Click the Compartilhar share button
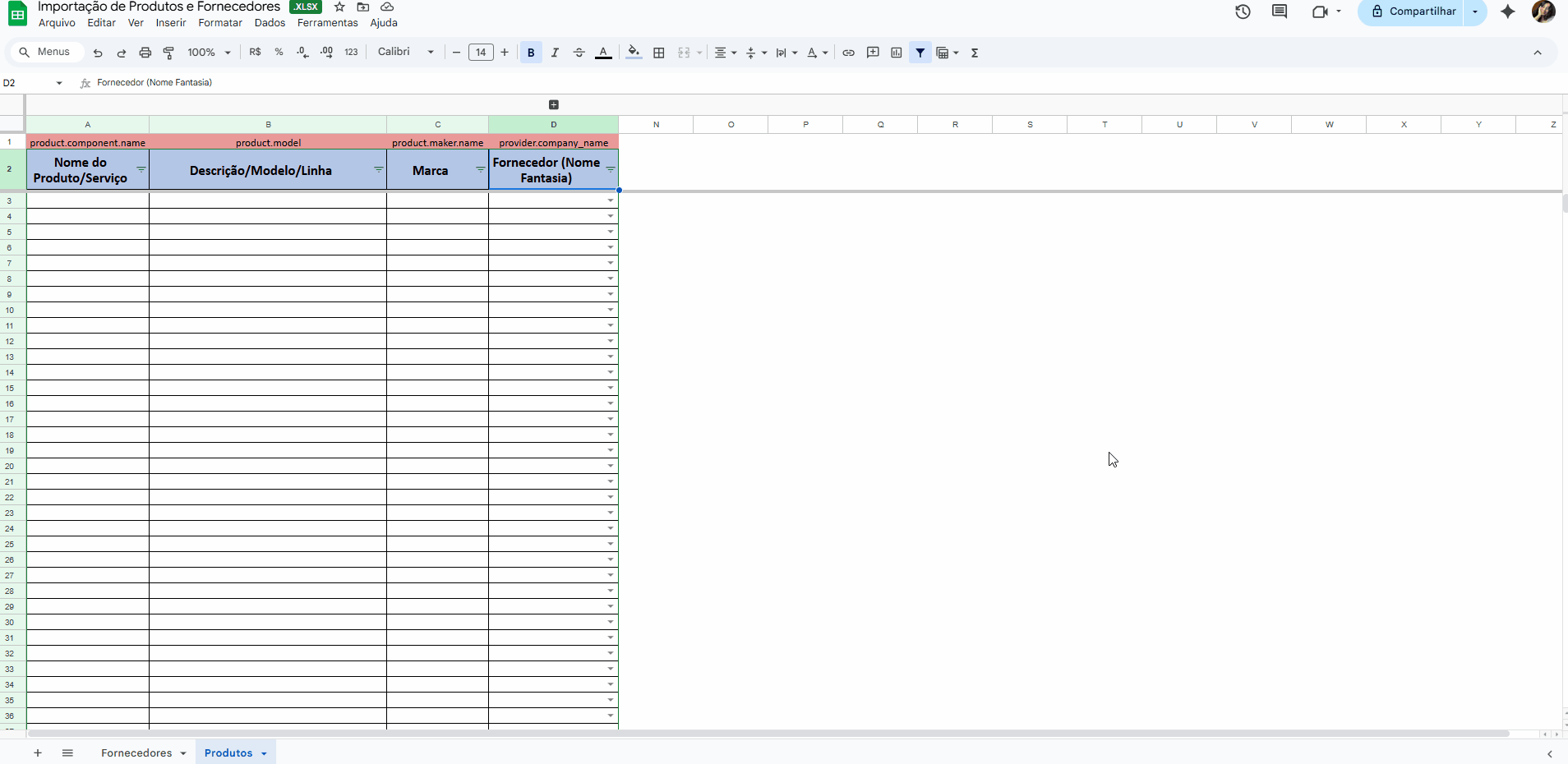The height and width of the screenshot is (764, 1568). 1413,12
